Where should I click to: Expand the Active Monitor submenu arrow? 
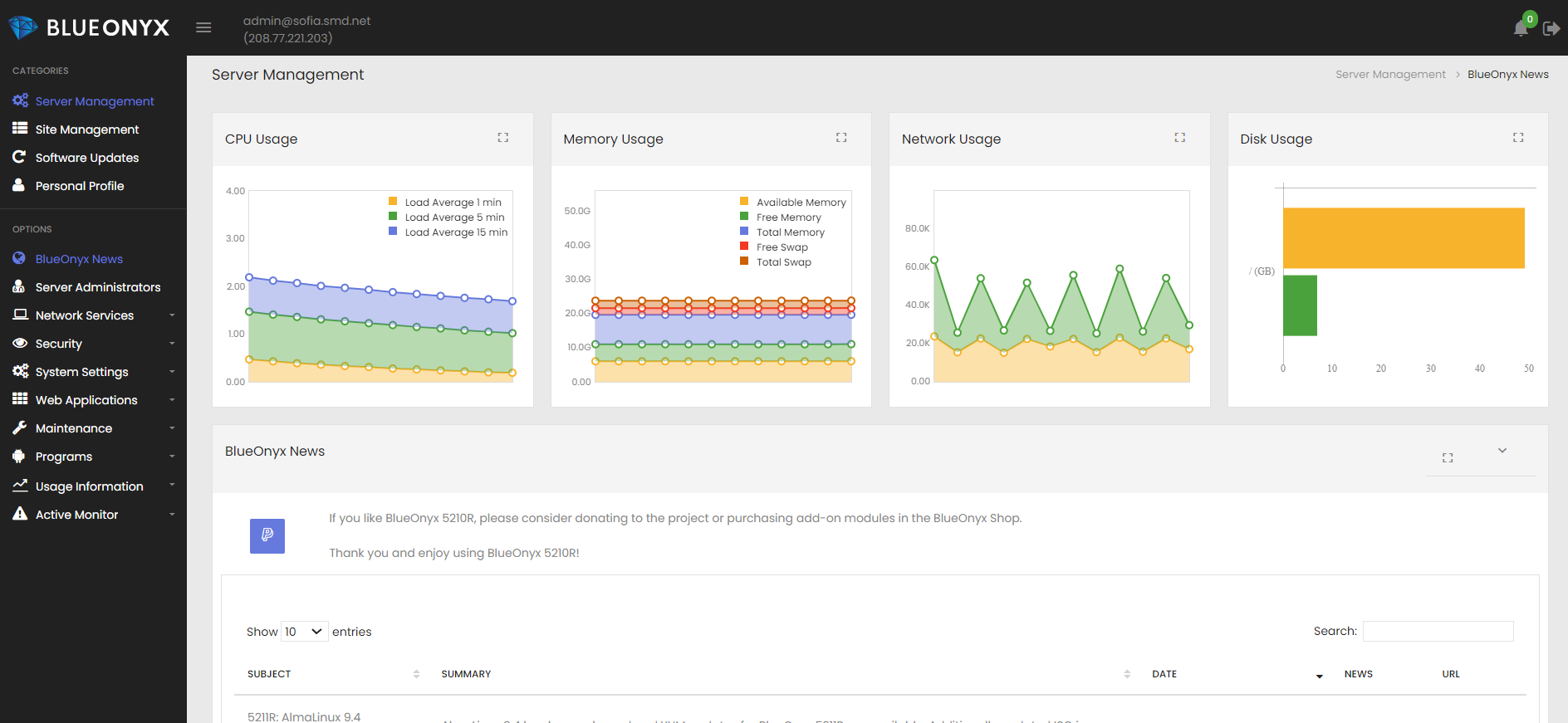coord(172,515)
